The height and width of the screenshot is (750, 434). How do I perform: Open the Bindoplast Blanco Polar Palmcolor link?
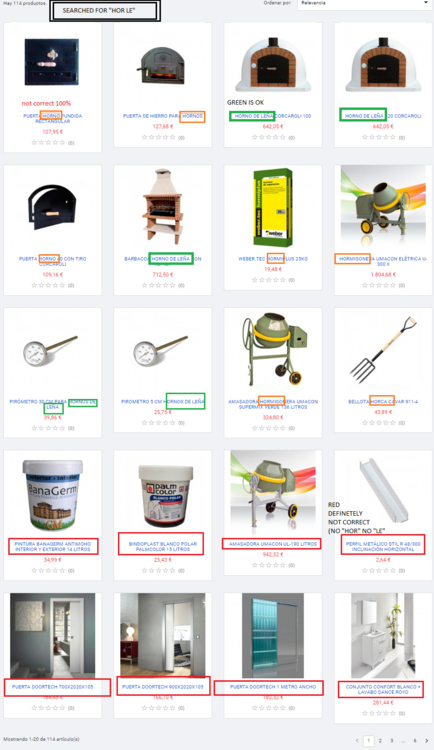point(163,547)
